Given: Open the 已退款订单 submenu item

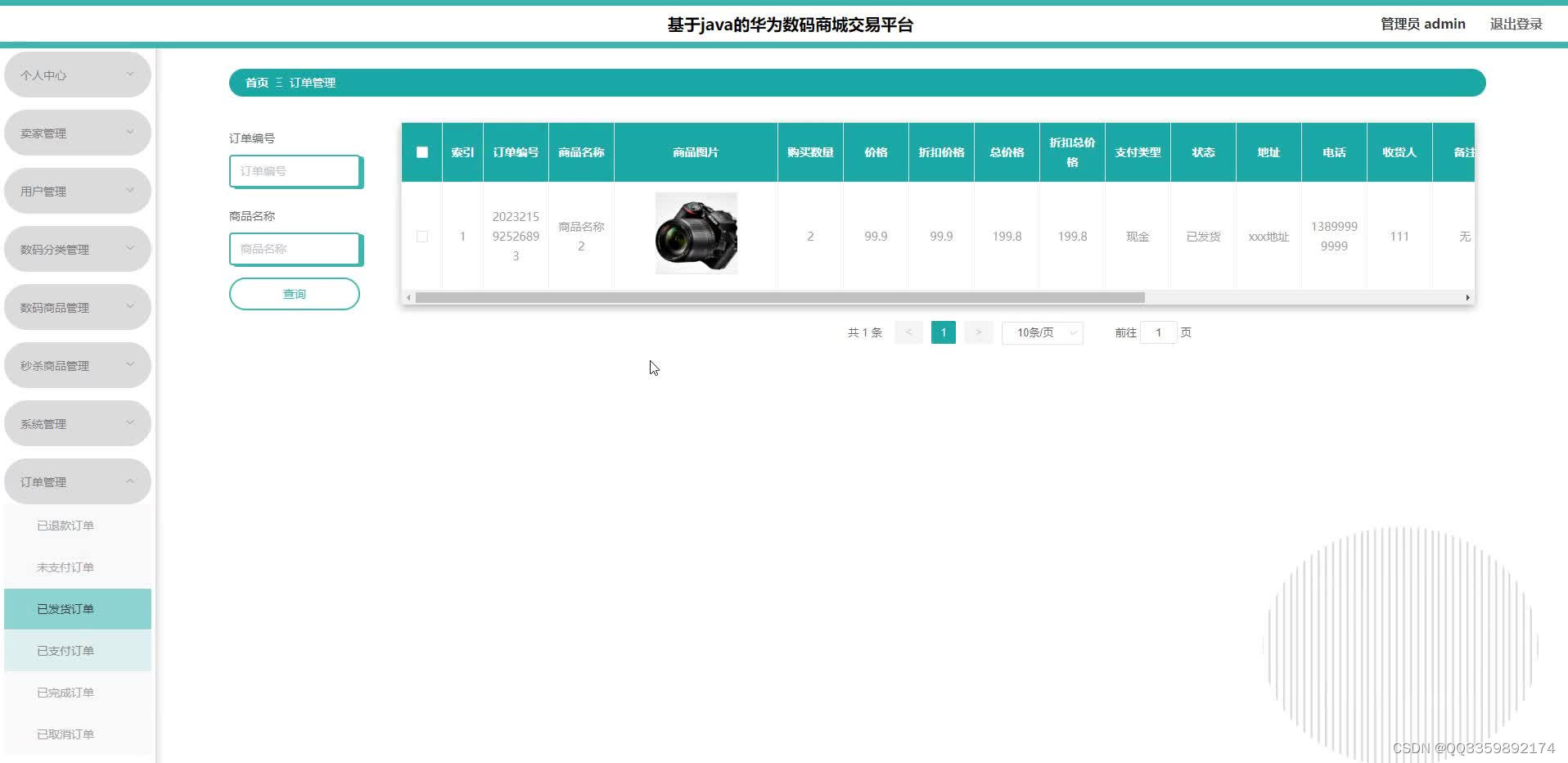Looking at the screenshot, I should tap(78, 526).
